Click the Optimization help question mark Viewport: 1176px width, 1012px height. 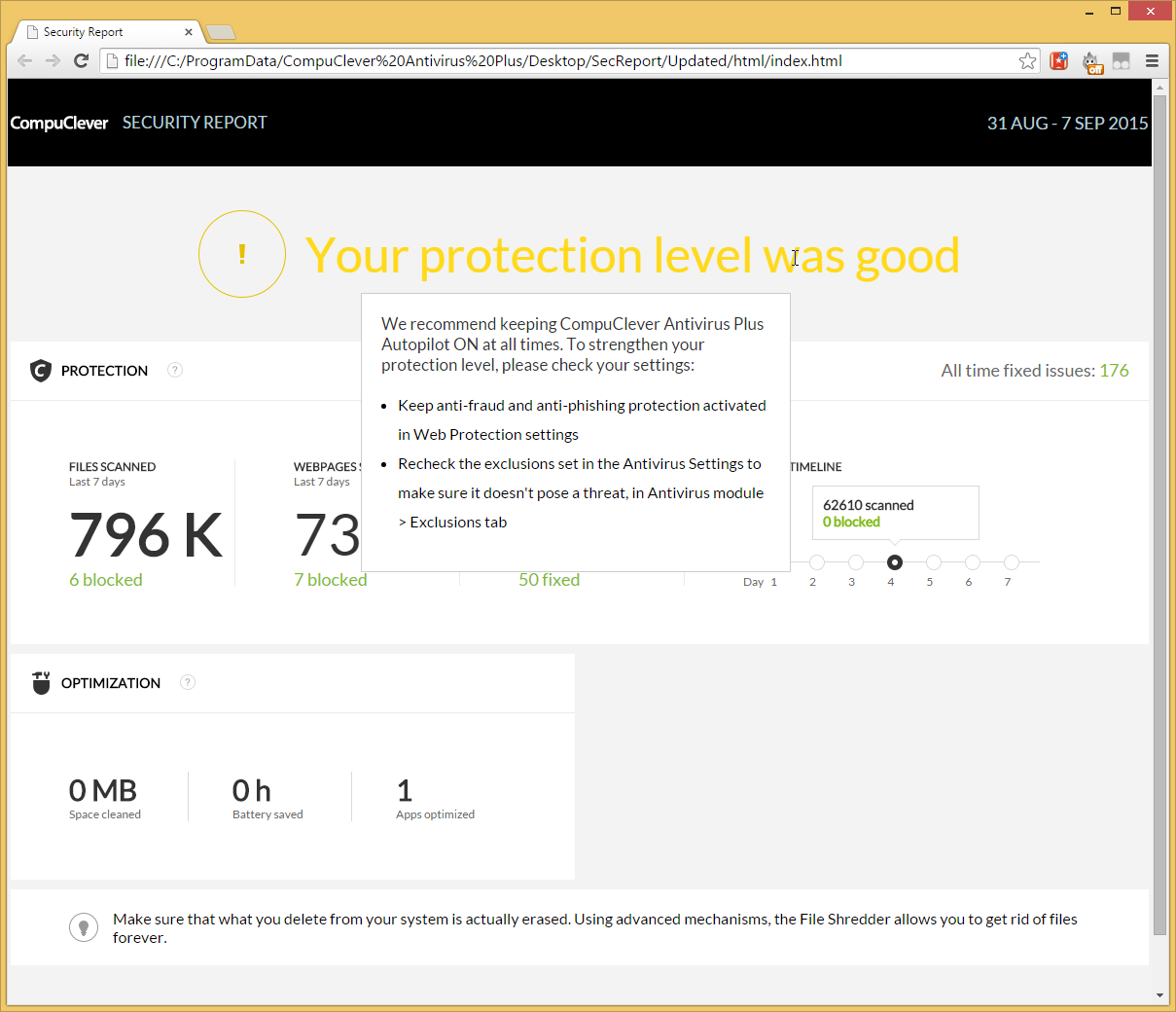188,682
